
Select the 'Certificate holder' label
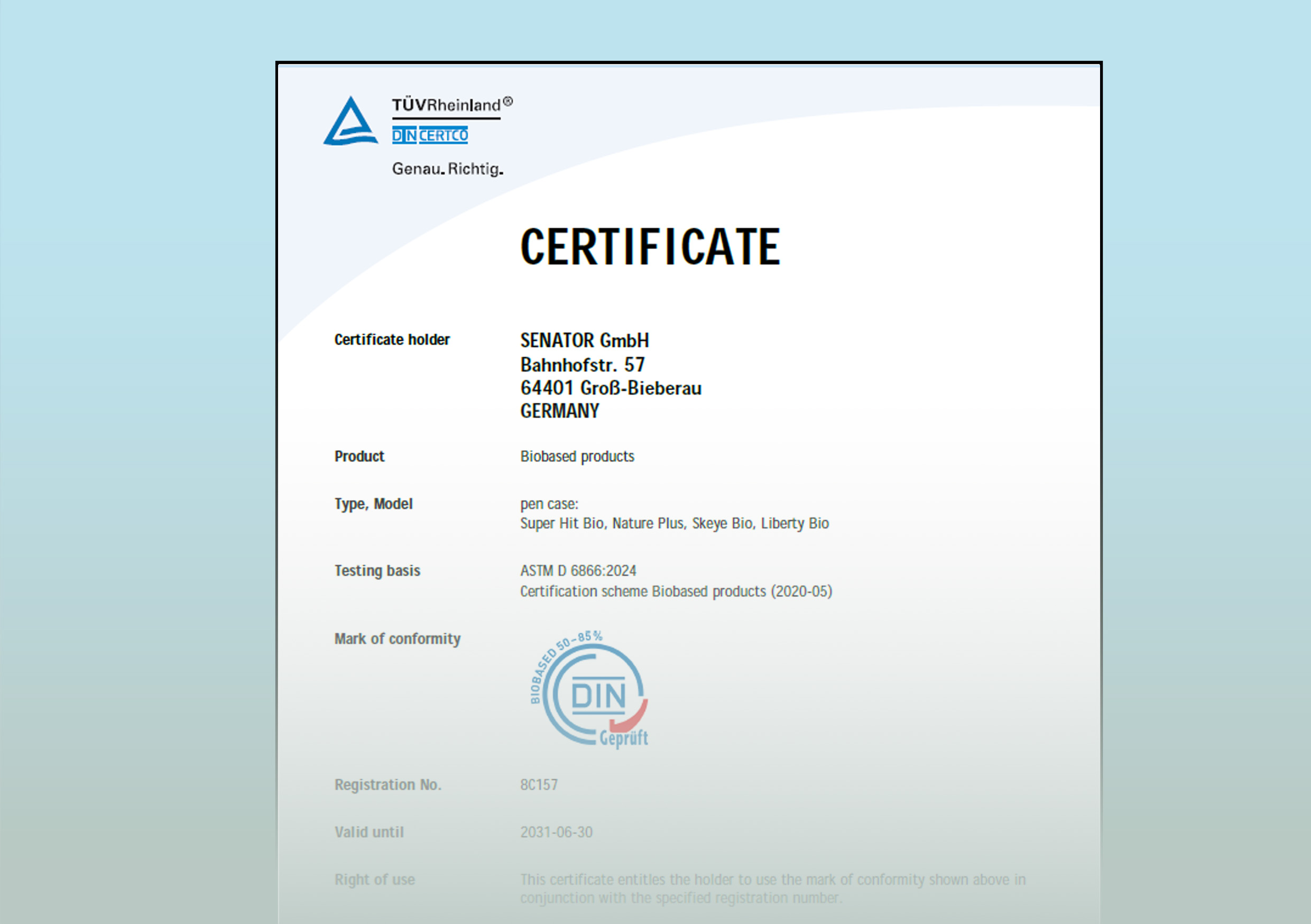(x=392, y=340)
